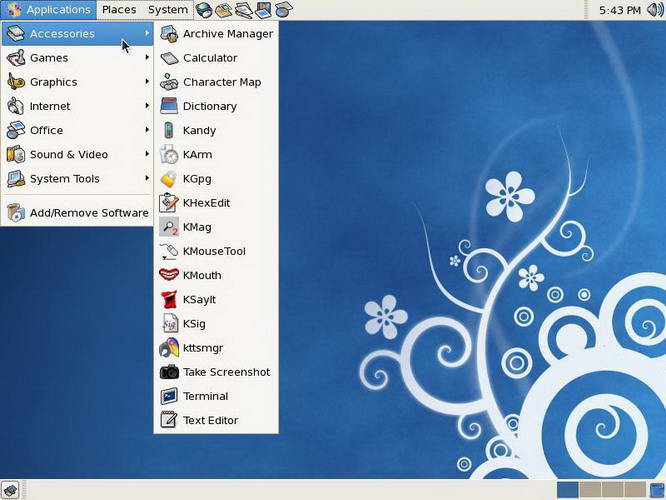Launch KMouth red lips entry
Viewport: 666px width, 500px height.
(202, 275)
